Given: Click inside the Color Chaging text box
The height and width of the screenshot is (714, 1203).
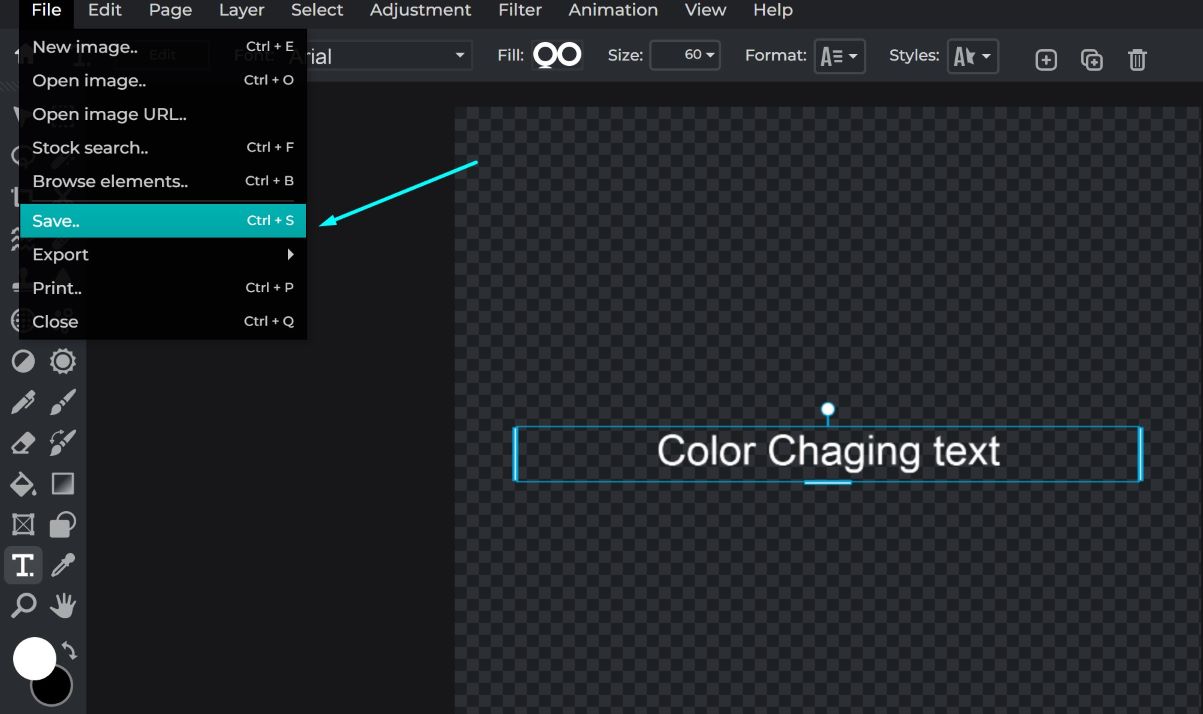Looking at the screenshot, I should point(827,452).
